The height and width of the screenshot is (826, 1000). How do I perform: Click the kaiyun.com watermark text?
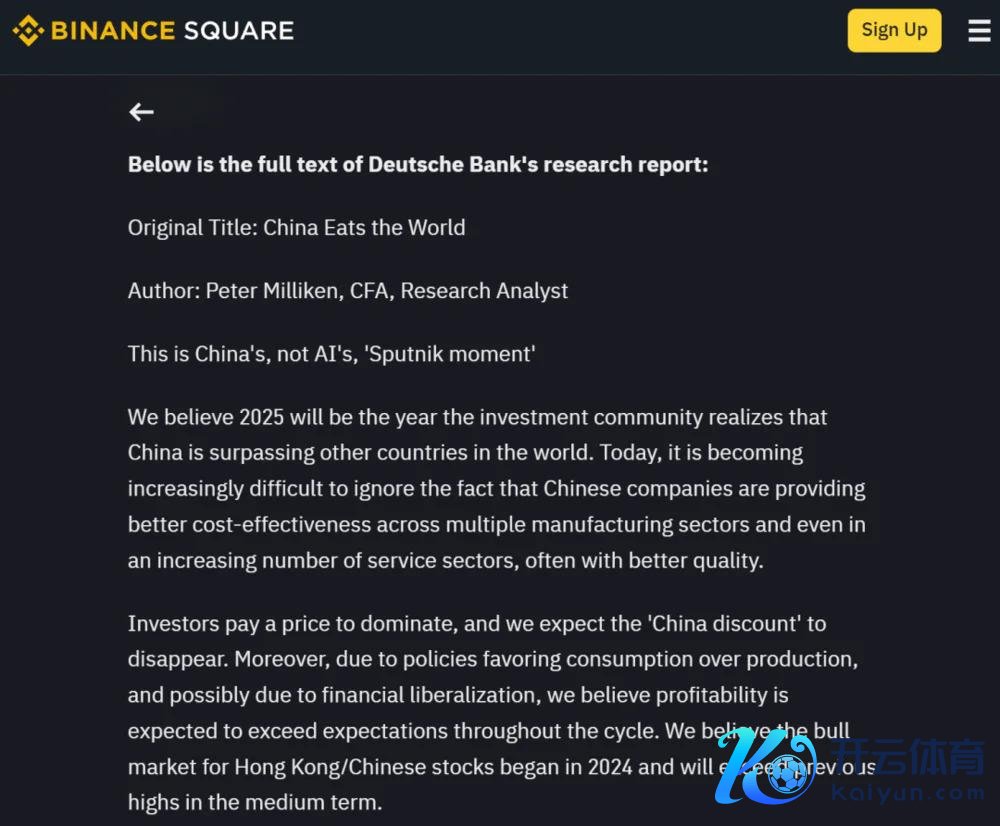click(907, 793)
